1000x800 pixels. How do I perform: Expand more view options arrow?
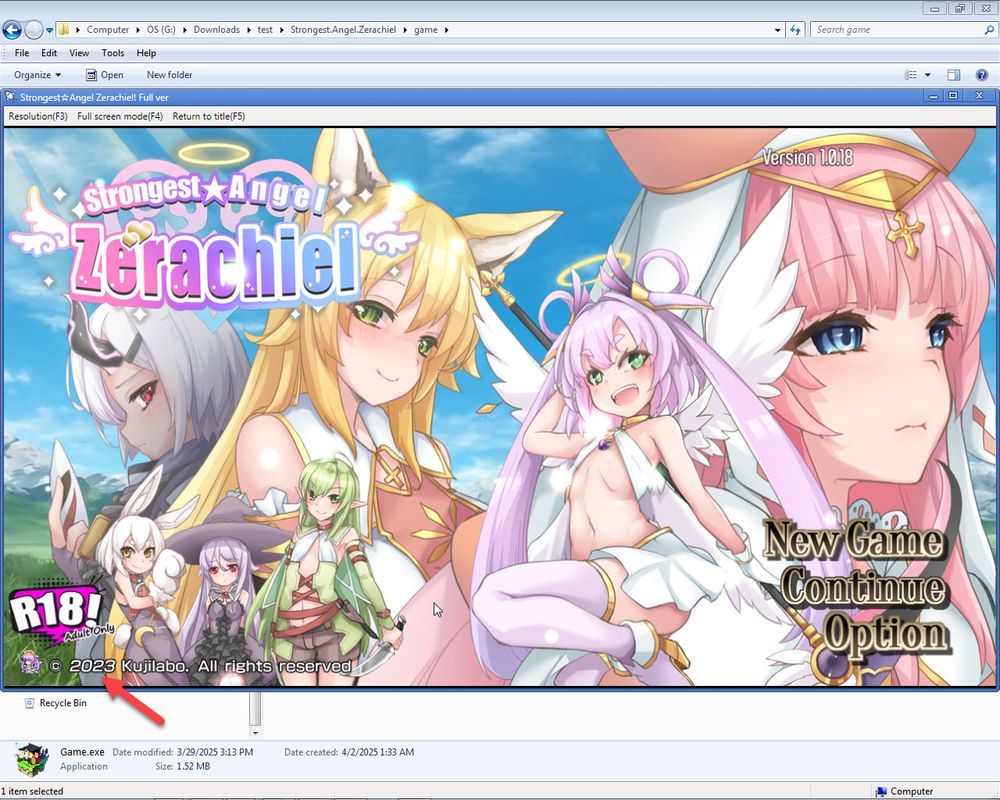927,75
